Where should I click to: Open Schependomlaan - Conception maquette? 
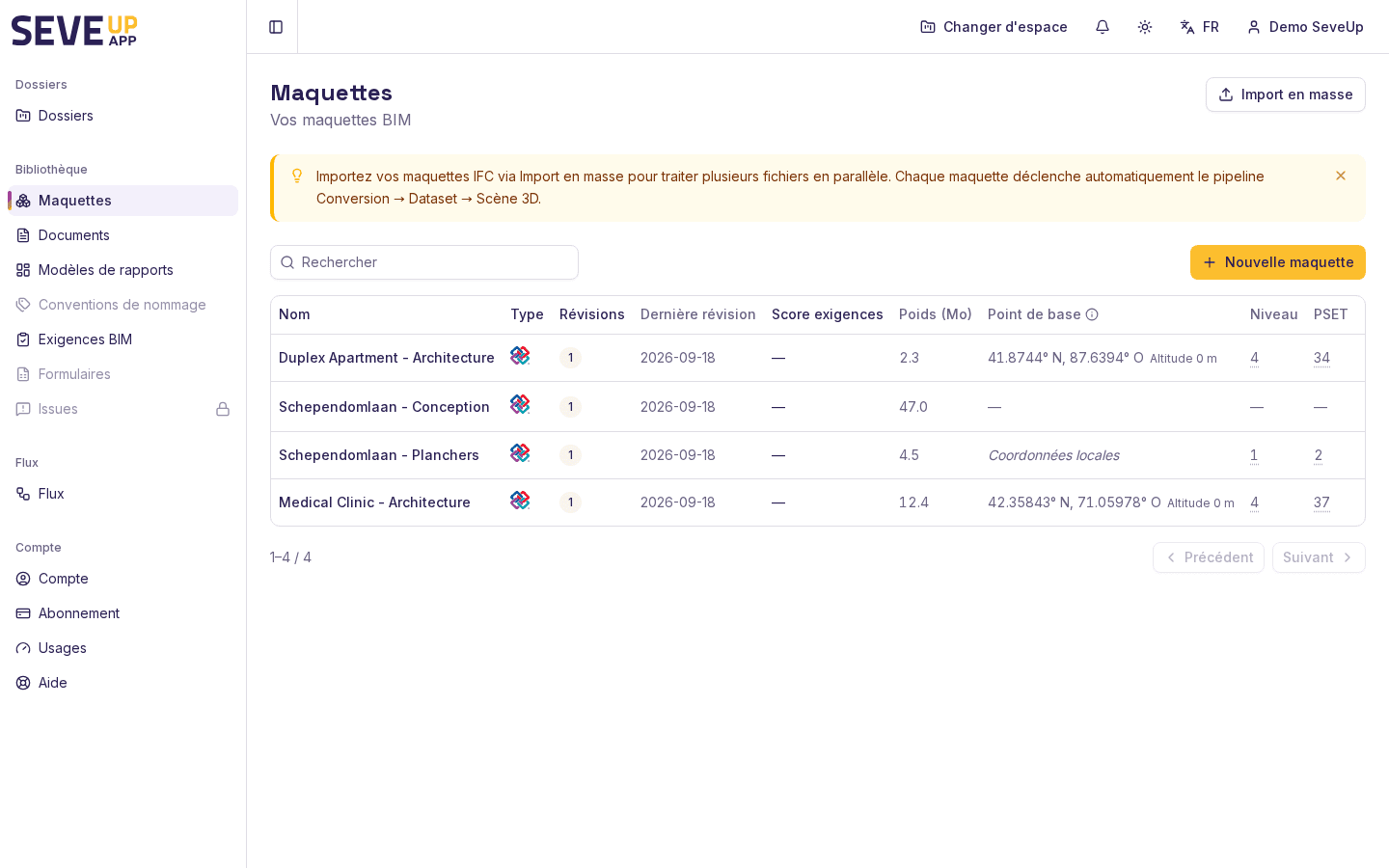384,407
